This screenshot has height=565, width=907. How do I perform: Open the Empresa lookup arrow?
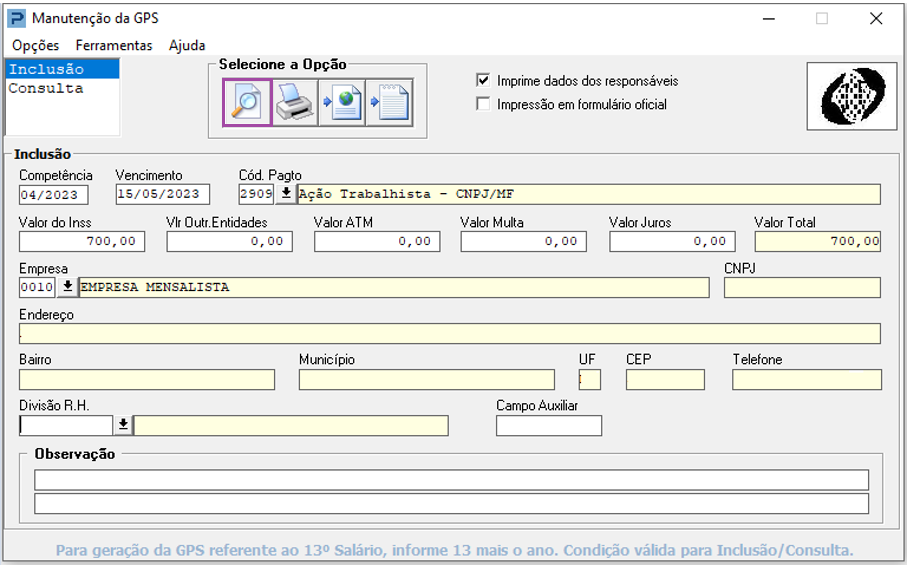click(68, 287)
